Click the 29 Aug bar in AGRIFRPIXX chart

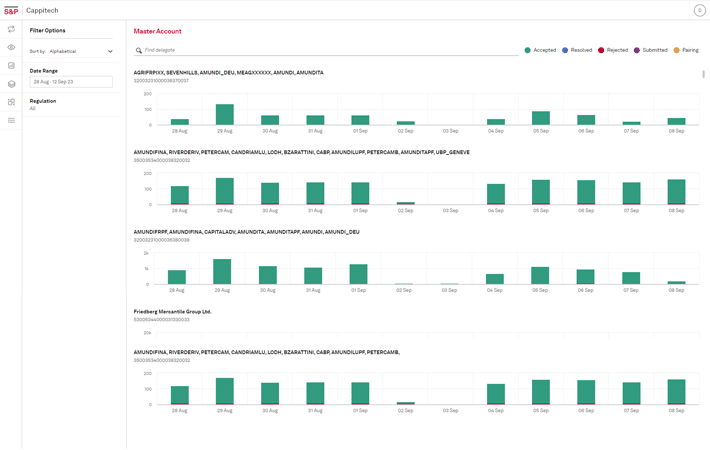[x=225, y=115]
